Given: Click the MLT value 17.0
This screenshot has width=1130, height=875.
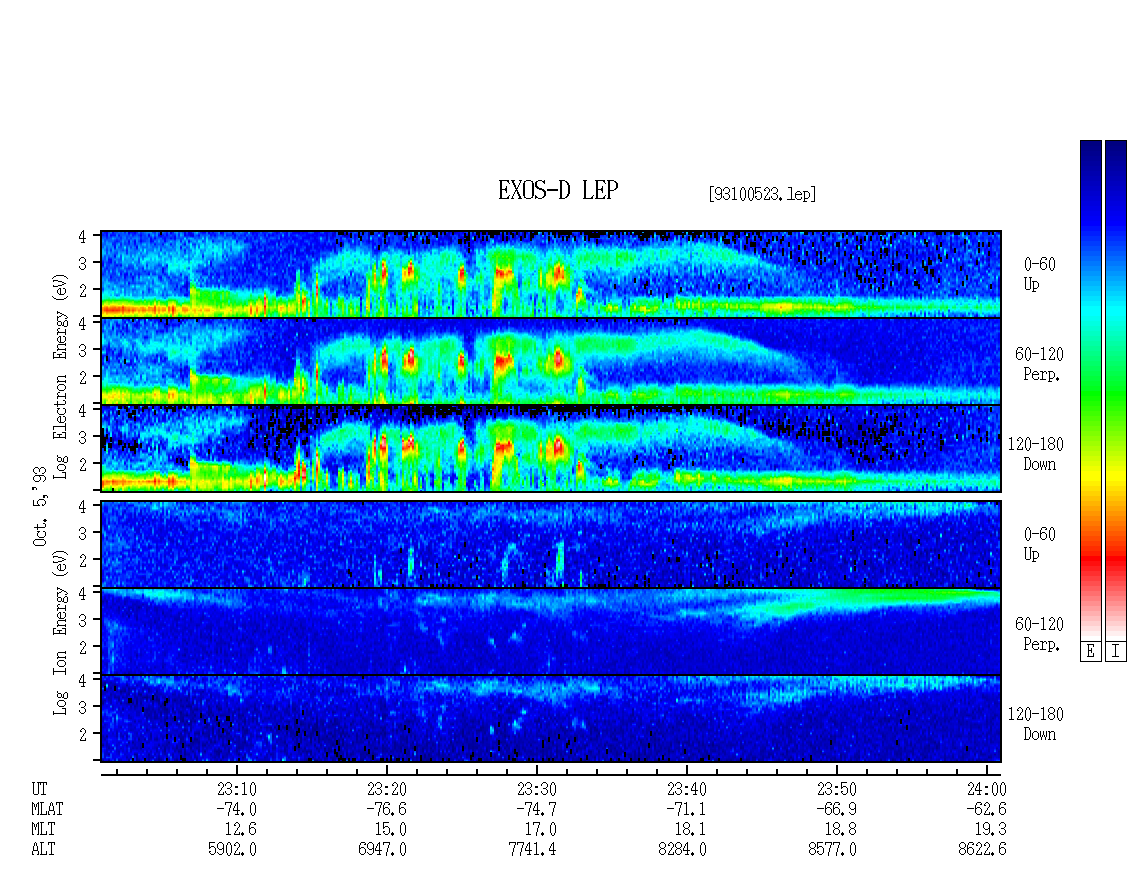Looking at the screenshot, I should coord(540,830).
